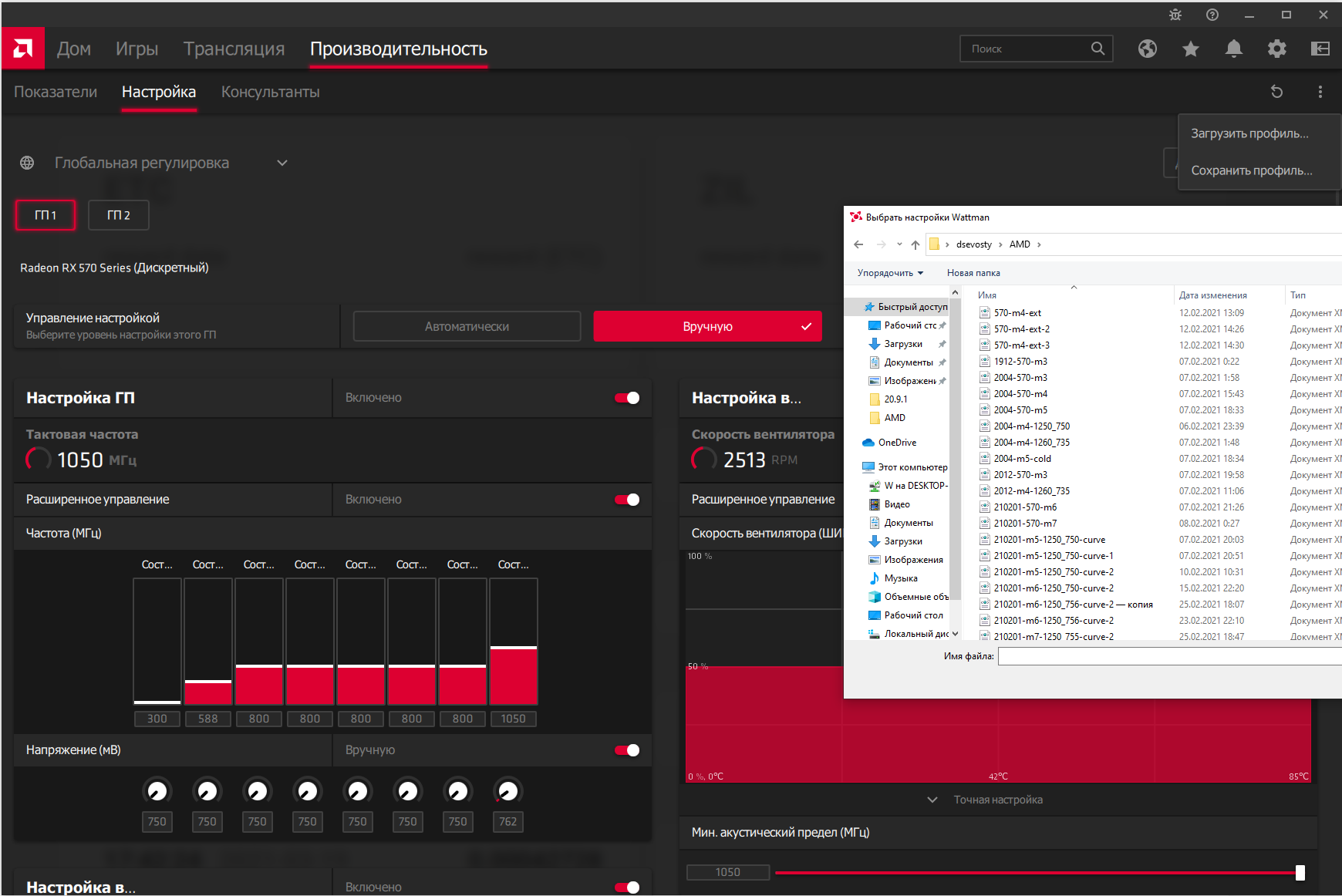Show notifications with the bell icon
This screenshot has height=896, width=1342.
click(1234, 49)
